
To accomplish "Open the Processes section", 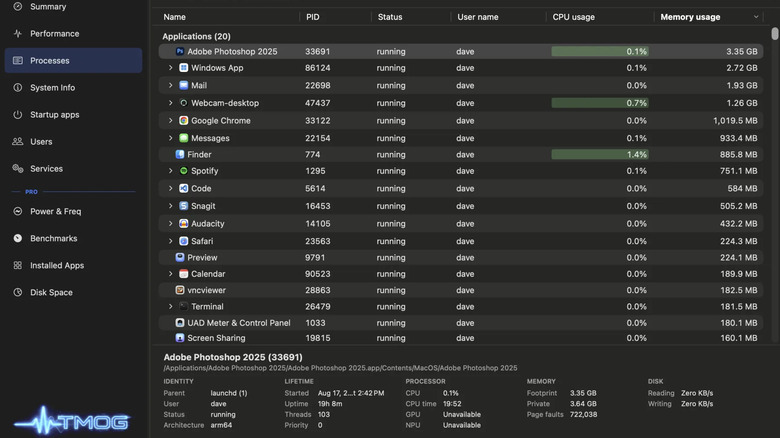I will pyautogui.click(x=73, y=60).
